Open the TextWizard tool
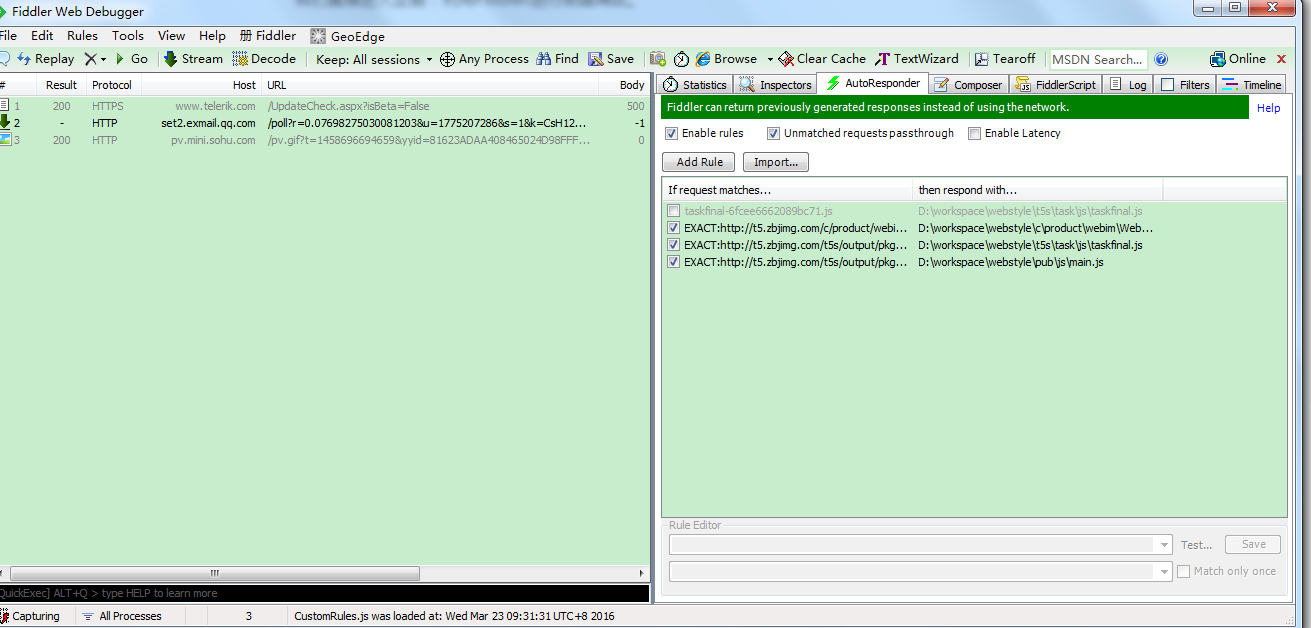This screenshot has width=1311, height=628. pos(917,59)
